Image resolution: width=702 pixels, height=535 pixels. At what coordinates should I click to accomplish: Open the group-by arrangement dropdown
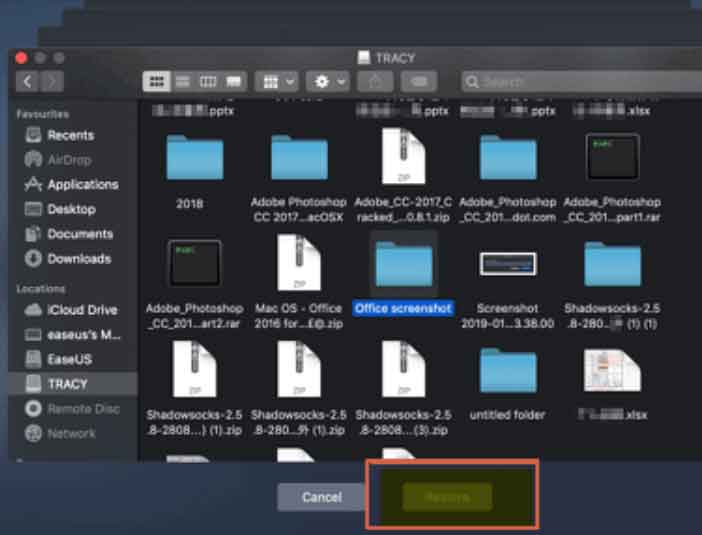pos(277,81)
